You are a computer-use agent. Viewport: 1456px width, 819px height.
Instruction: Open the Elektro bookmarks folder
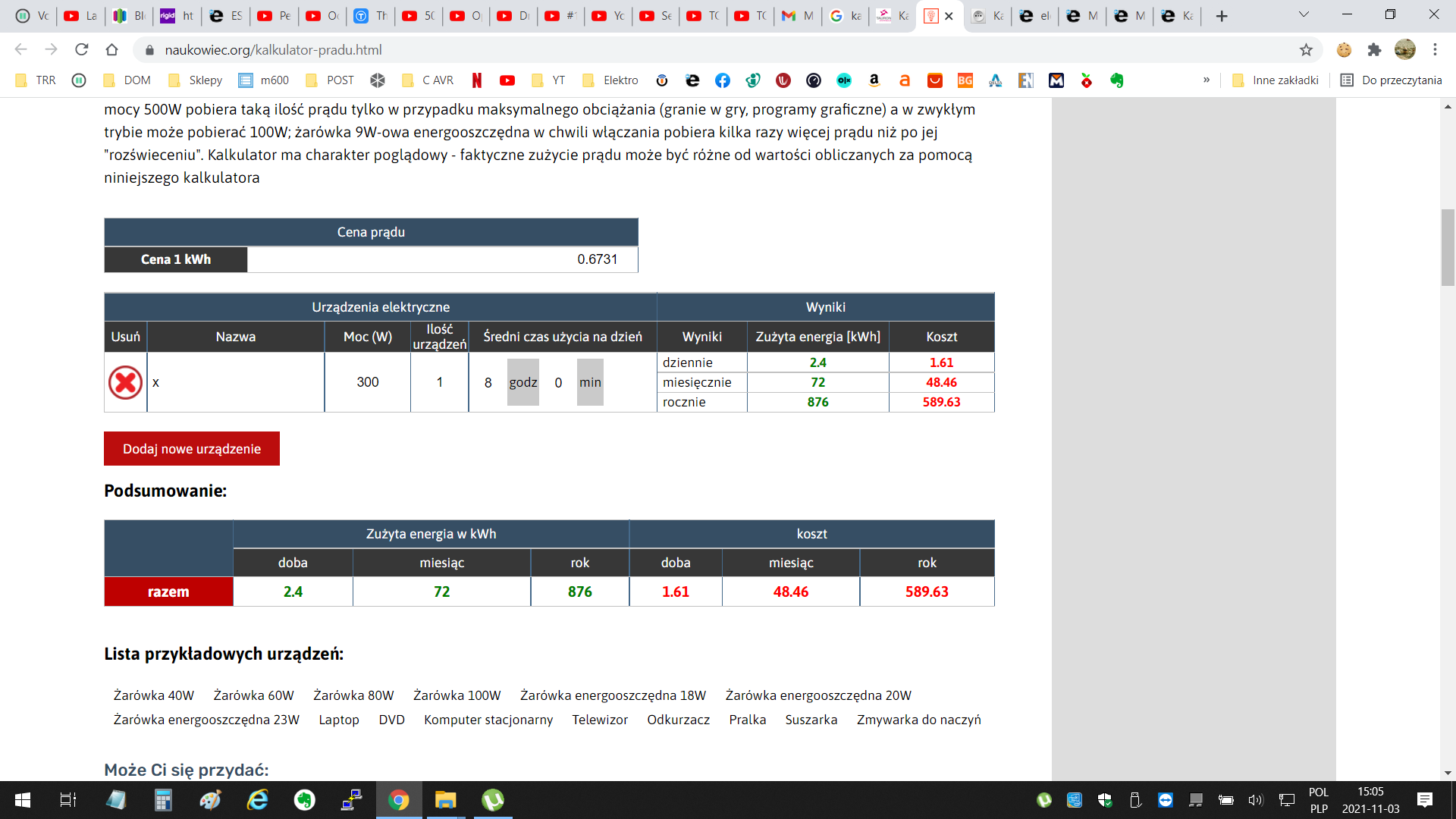coord(610,80)
